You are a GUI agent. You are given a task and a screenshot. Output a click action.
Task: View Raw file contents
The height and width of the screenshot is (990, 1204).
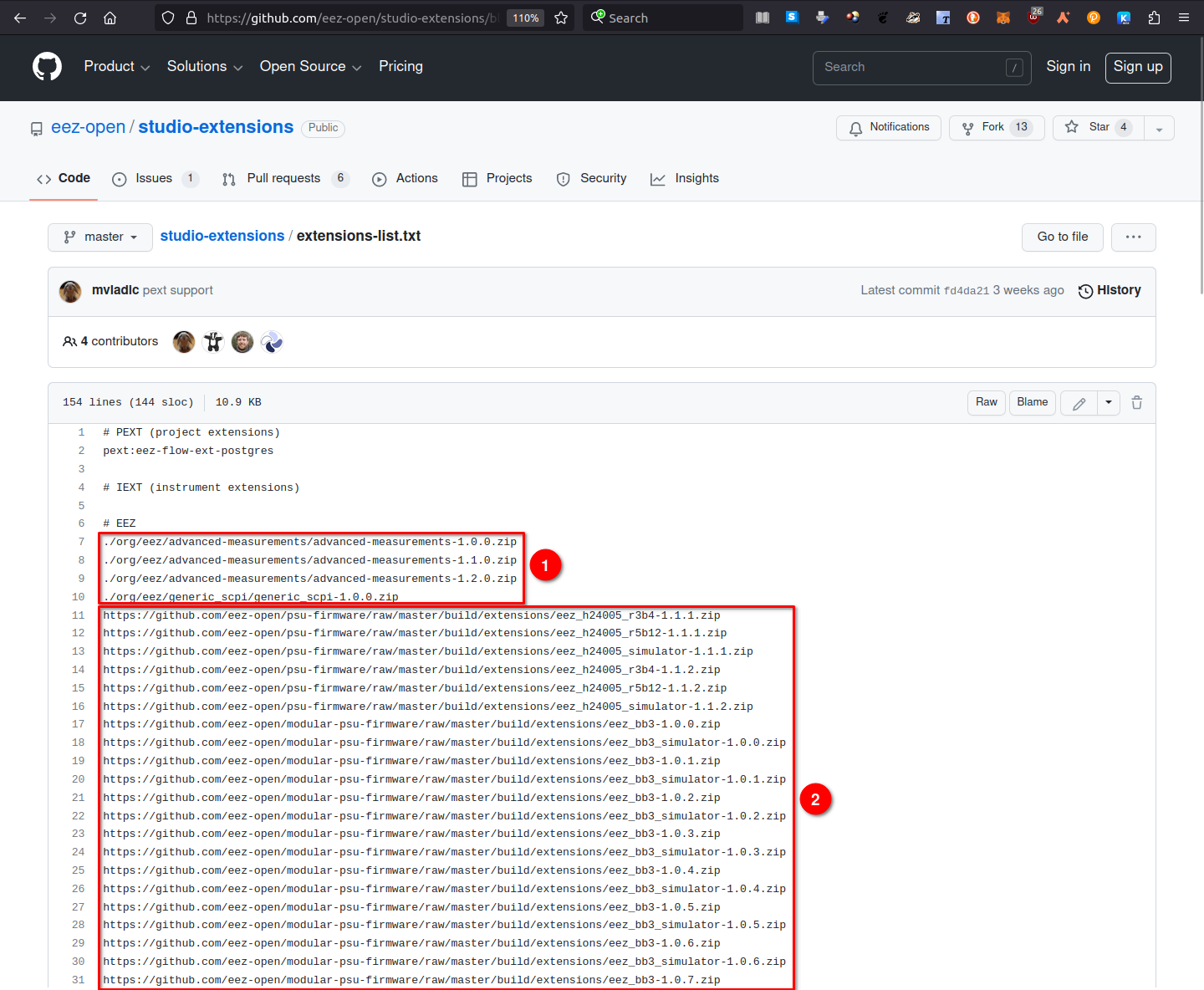coord(987,403)
